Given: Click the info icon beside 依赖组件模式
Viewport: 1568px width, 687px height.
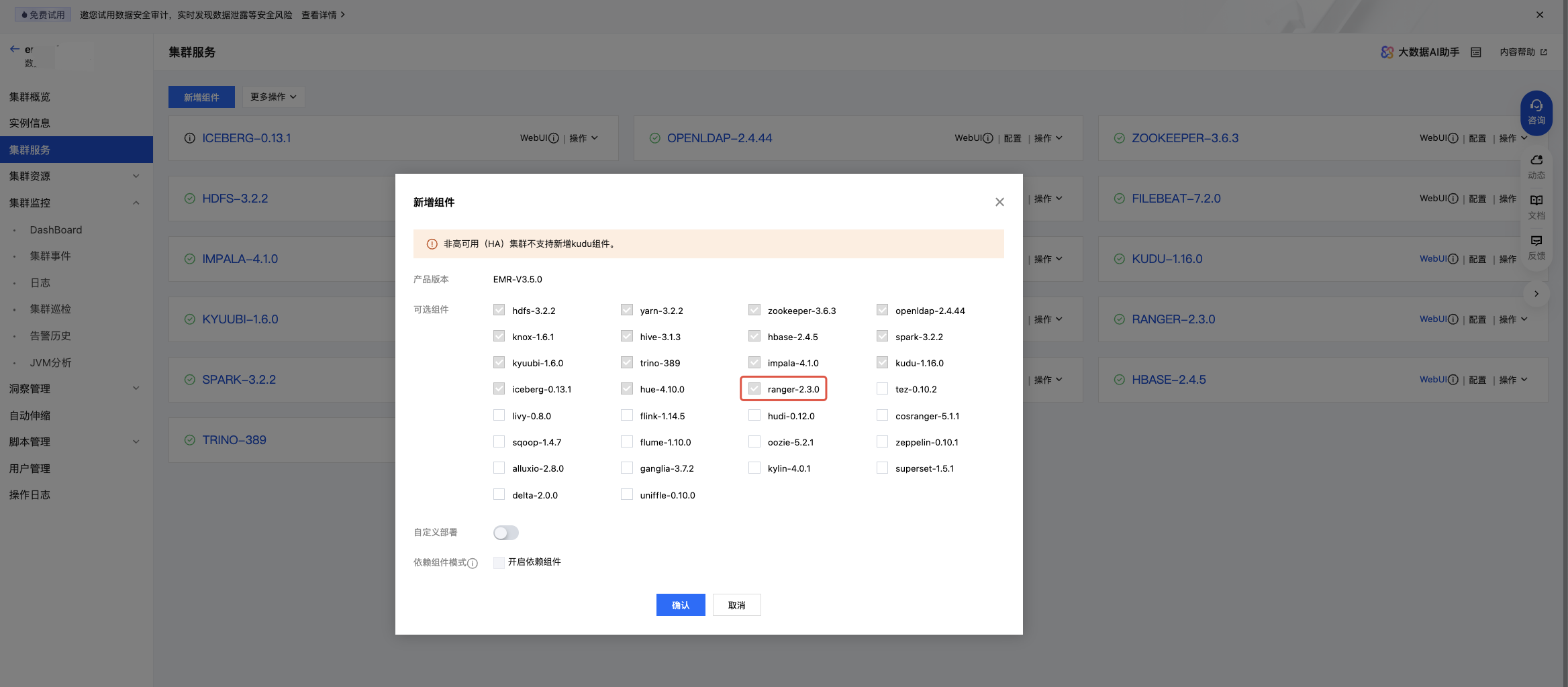Looking at the screenshot, I should click(x=473, y=563).
